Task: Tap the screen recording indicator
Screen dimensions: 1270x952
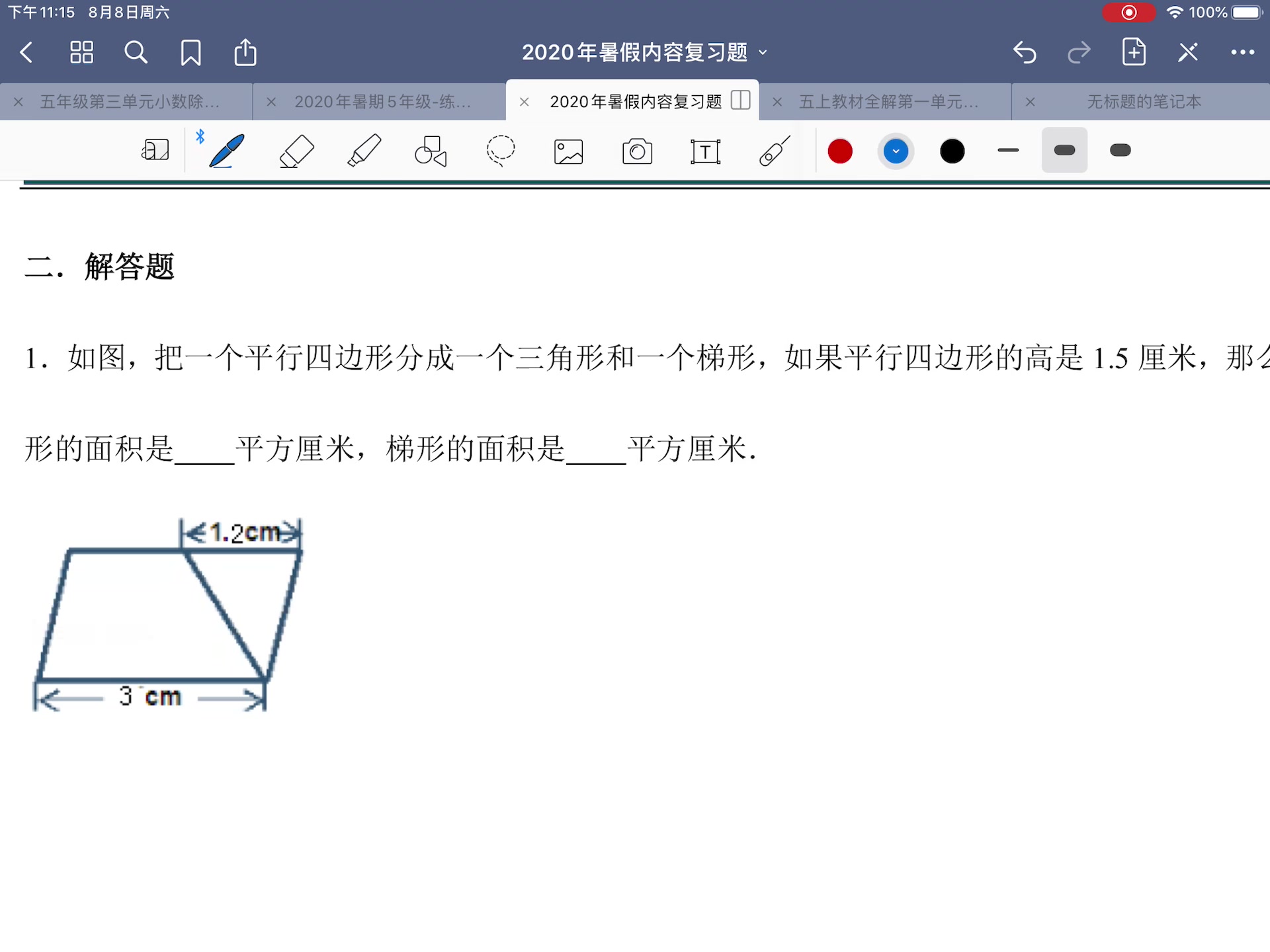Action: (1128, 13)
